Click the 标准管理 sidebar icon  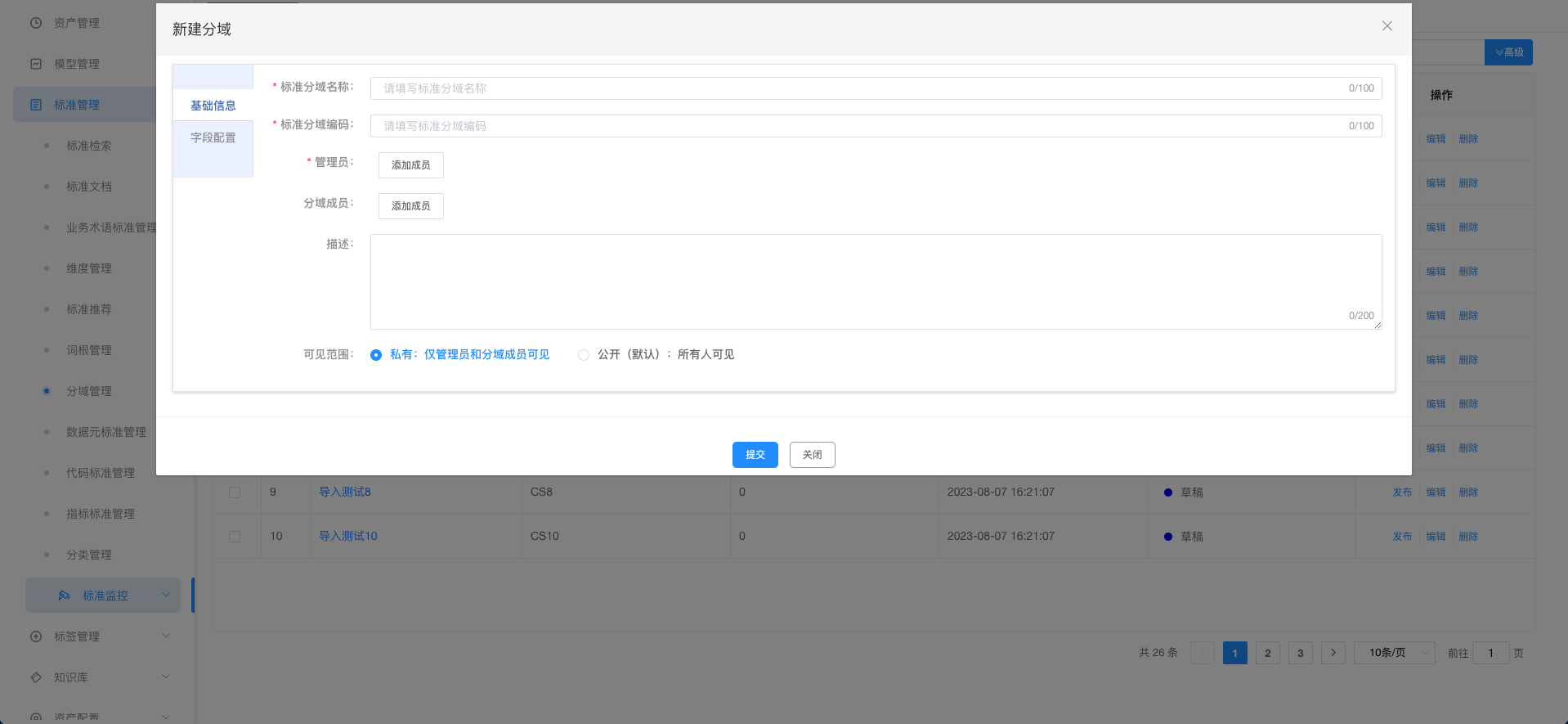[x=36, y=105]
